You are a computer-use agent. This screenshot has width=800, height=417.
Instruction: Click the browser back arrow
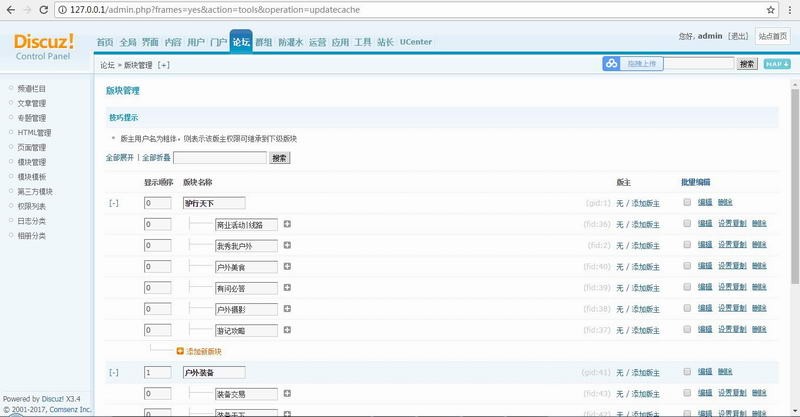11,10
